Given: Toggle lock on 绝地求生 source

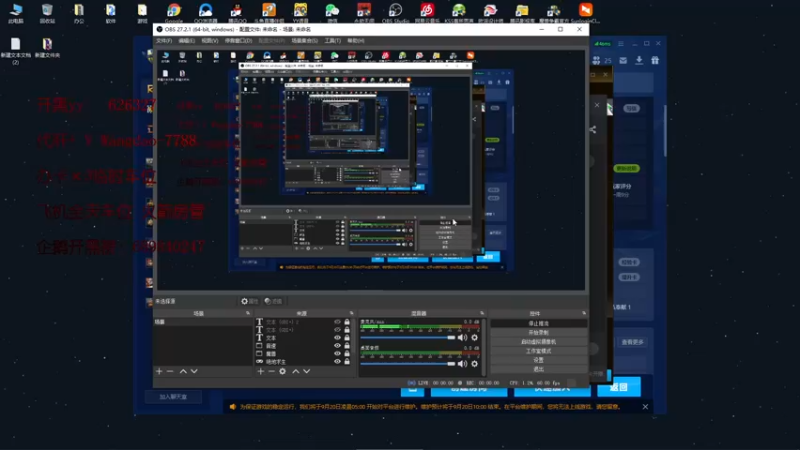Looking at the screenshot, I should [347, 361].
